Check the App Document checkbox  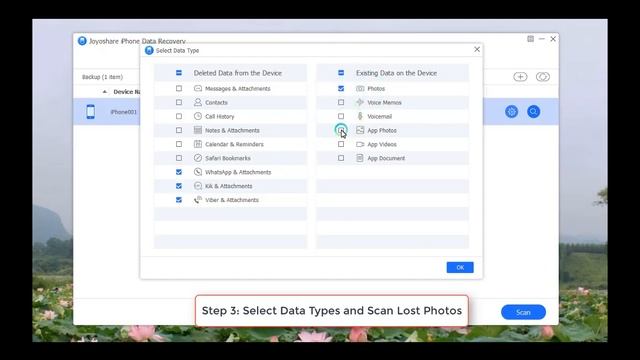point(341,158)
